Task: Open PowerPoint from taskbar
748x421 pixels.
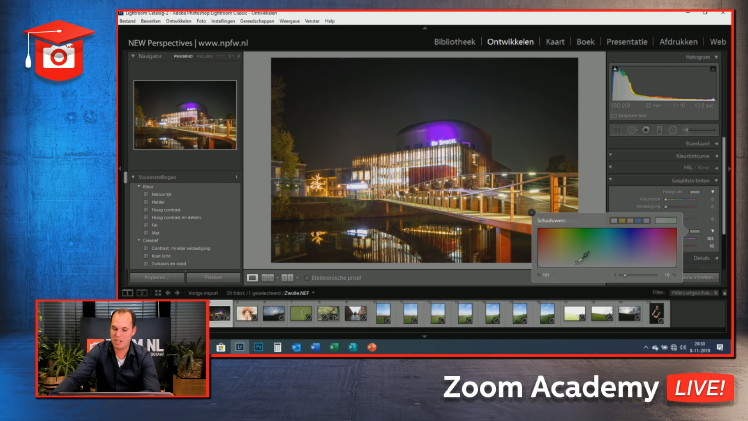Action: point(372,347)
